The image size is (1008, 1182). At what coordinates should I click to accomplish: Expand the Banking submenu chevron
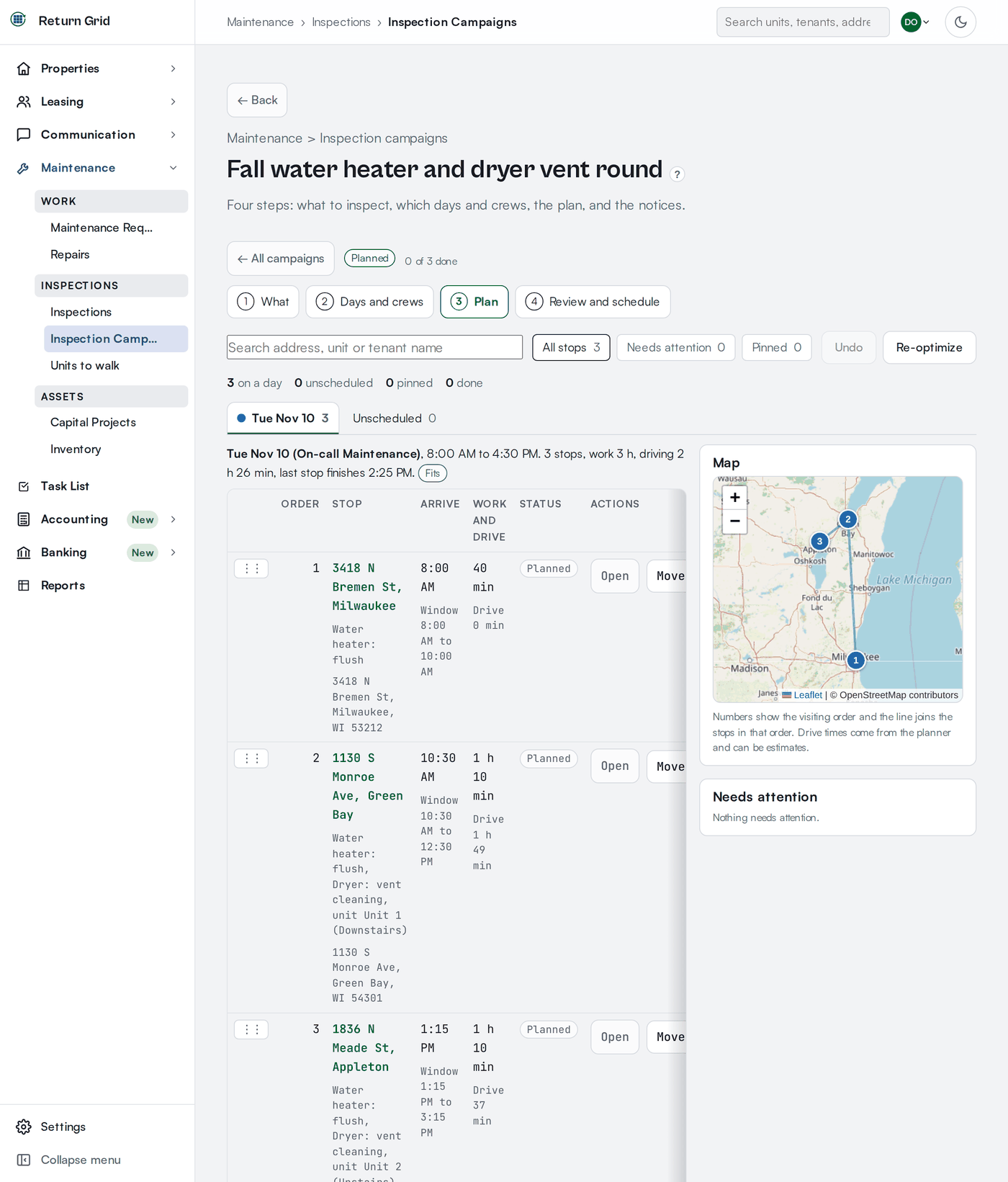(x=174, y=552)
